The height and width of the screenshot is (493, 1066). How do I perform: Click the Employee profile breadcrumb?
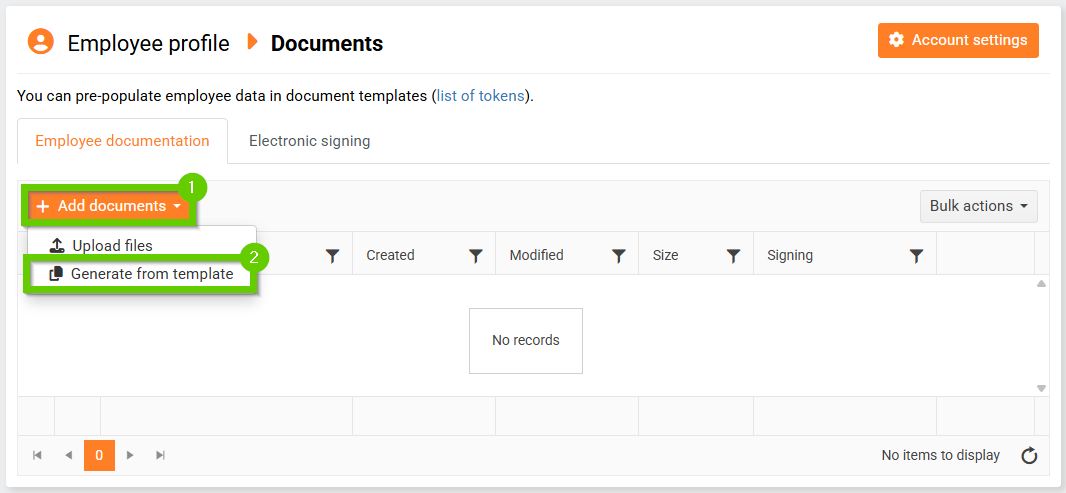pyautogui.click(x=148, y=43)
